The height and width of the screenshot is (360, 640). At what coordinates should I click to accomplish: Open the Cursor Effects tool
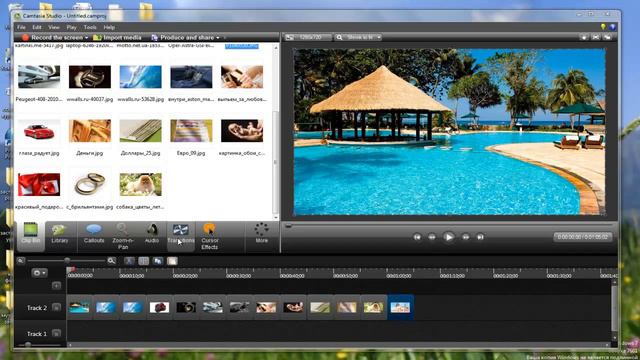(x=209, y=236)
